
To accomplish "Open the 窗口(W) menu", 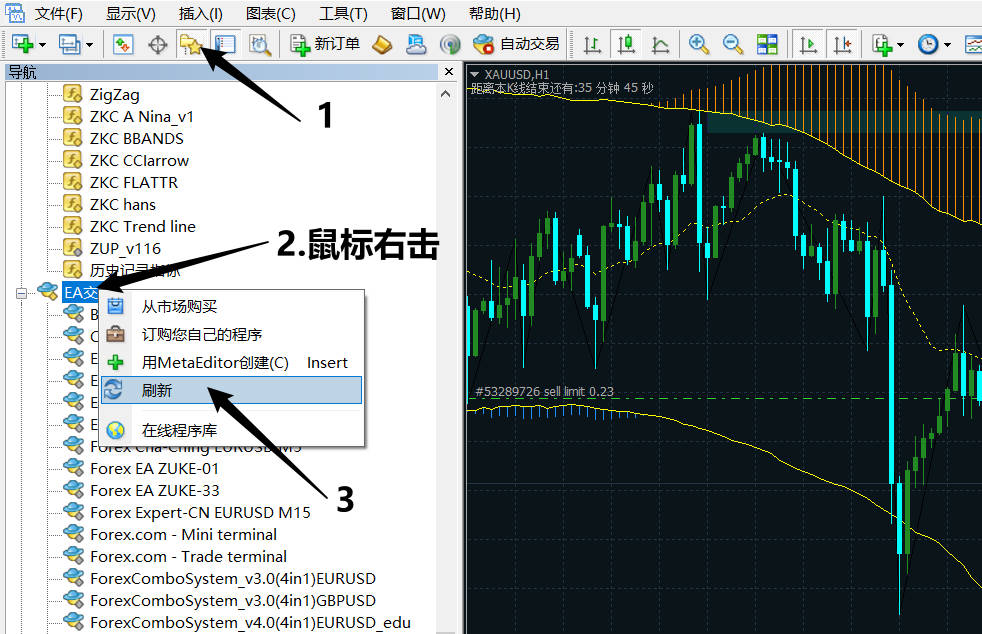I will (x=418, y=13).
